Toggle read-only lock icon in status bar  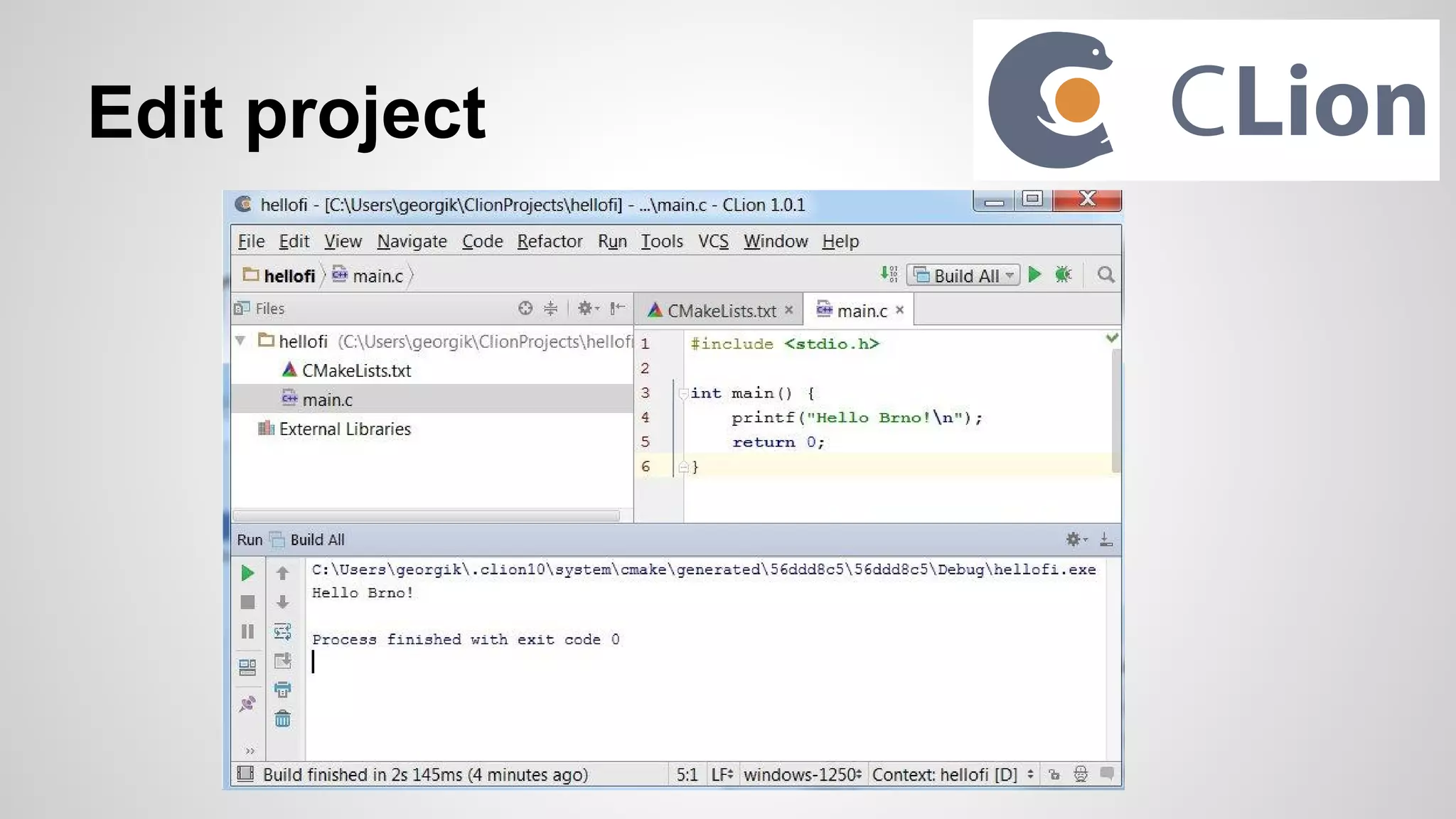tap(1054, 774)
